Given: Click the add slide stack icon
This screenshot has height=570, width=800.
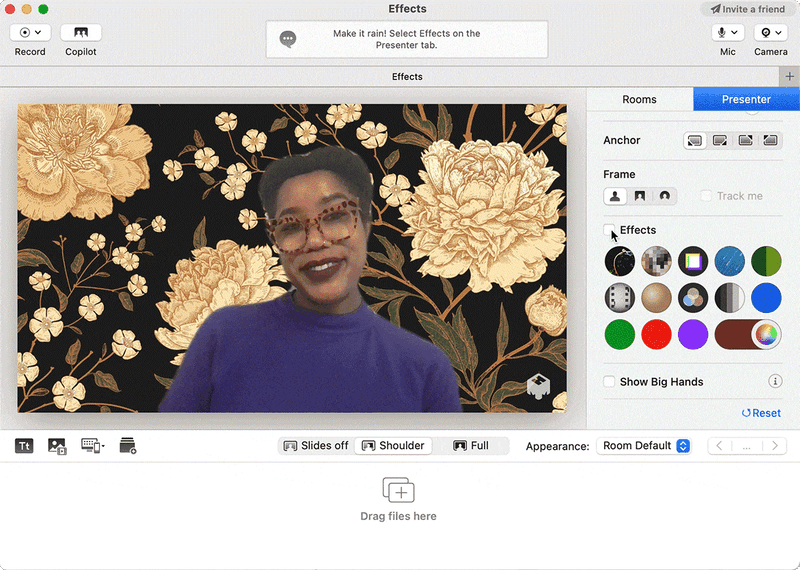Looking at the screenshot, I should 127,446.
